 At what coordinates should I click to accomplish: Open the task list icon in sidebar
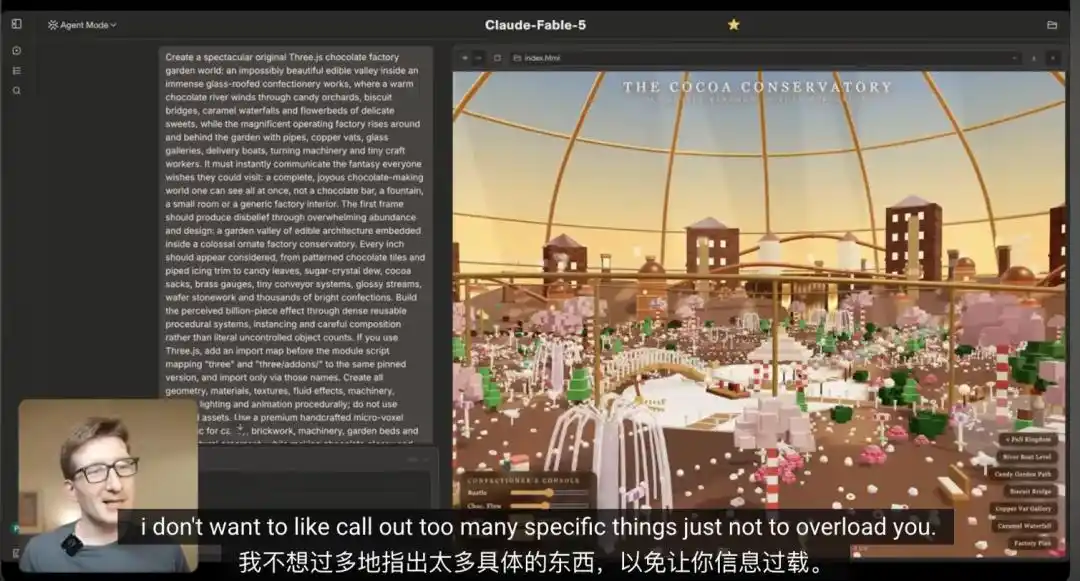[17, 70]
